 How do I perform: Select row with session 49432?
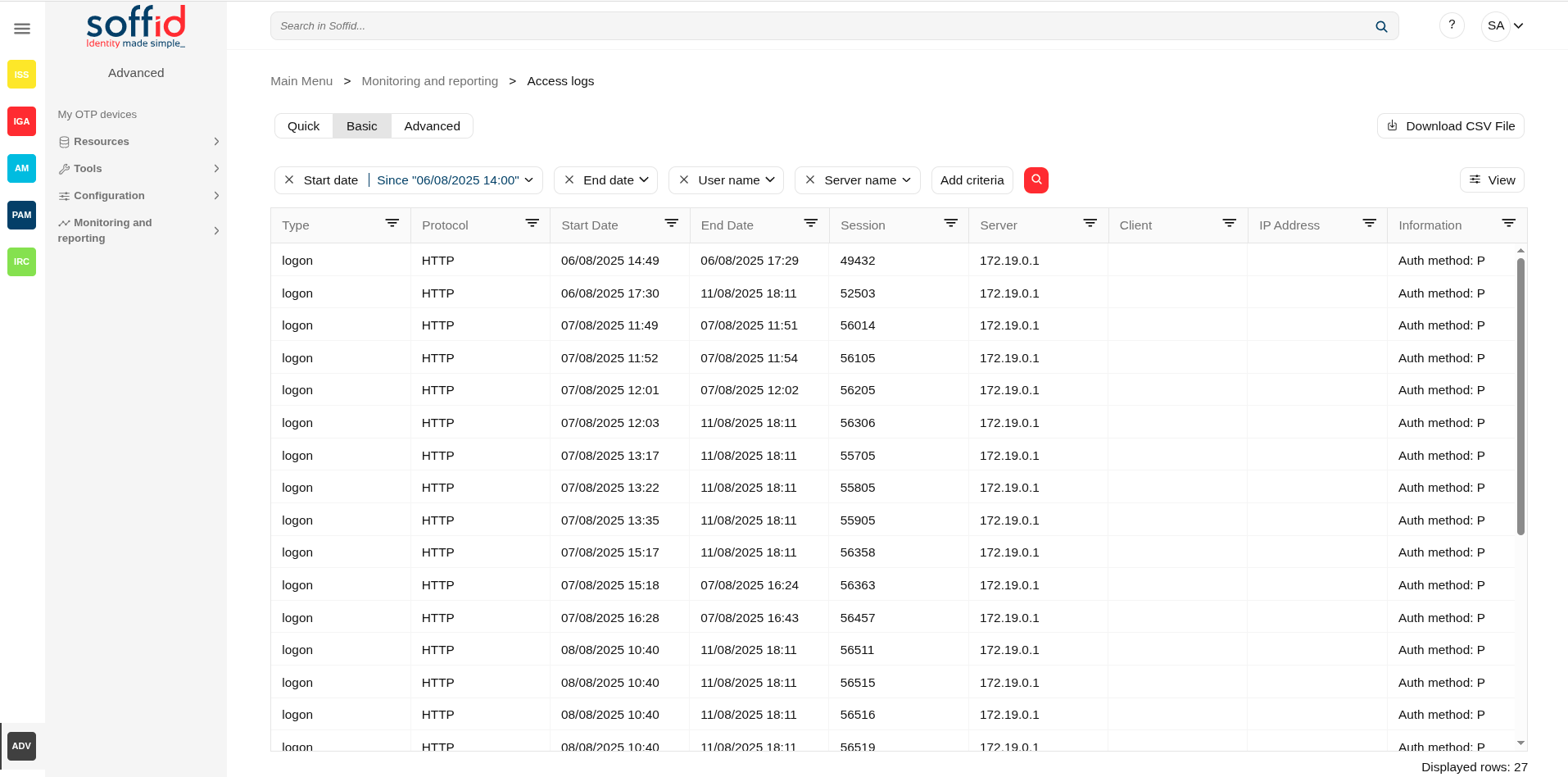[x=892, y=261]
